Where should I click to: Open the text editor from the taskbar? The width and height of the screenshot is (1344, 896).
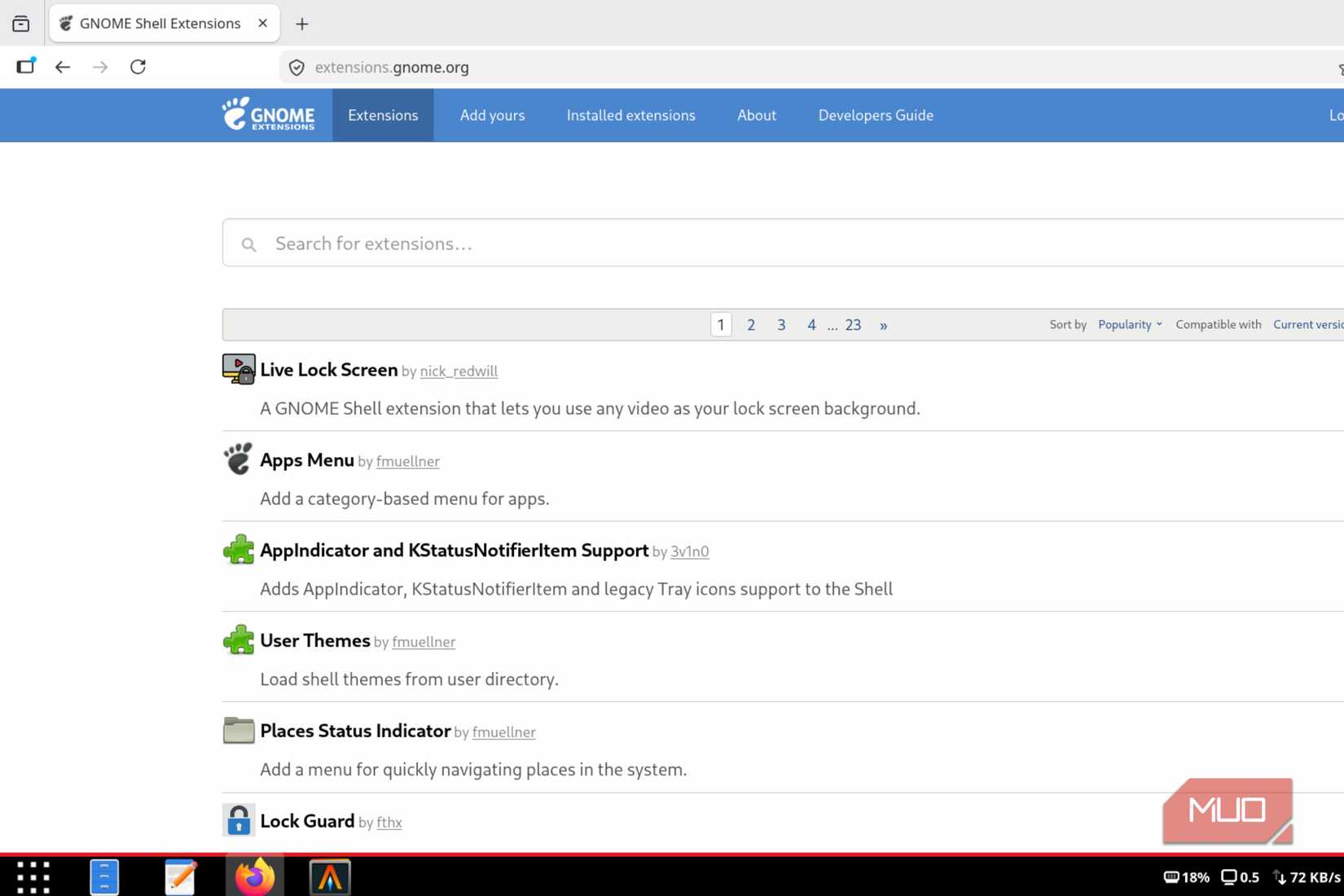[x=179, y=876]
